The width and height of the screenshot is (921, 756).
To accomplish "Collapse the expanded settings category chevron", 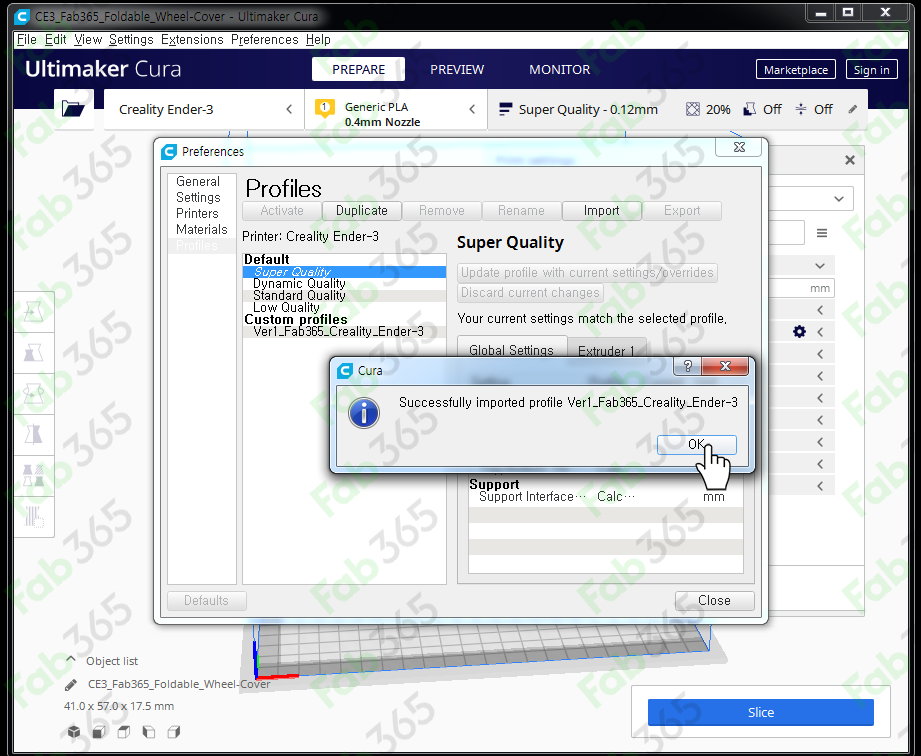I will (820, 266).
